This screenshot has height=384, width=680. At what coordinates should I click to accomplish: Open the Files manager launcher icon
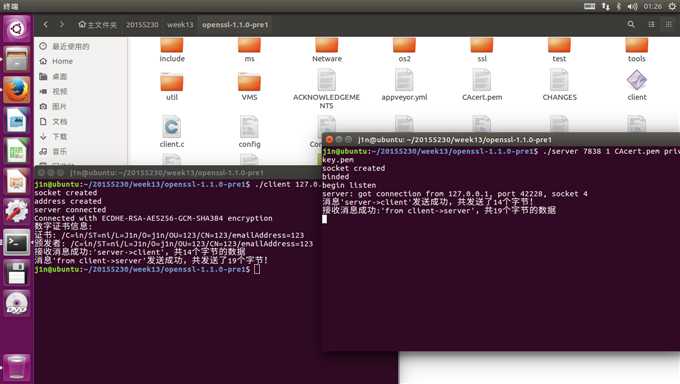16,59
